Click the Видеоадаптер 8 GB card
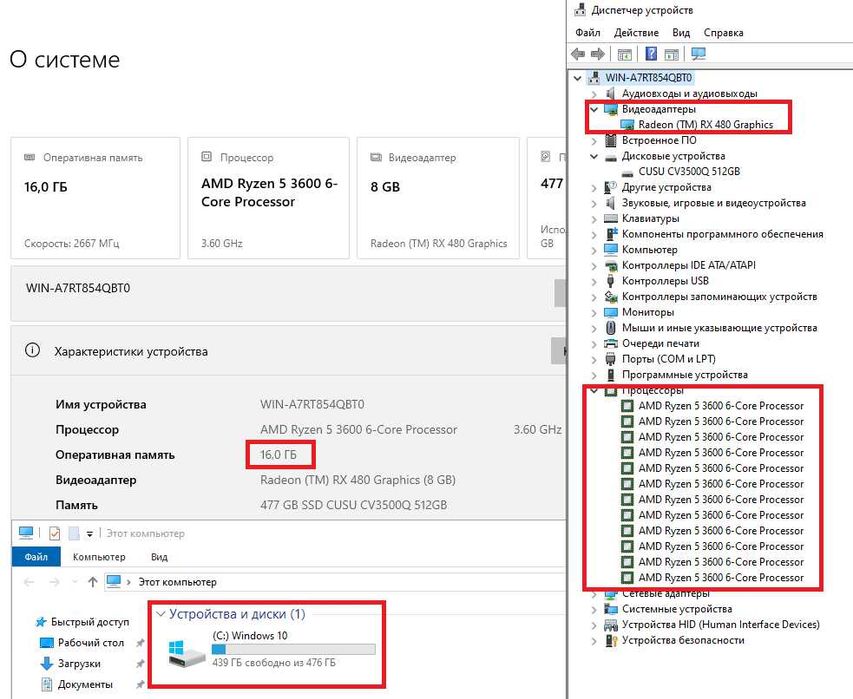Screen dimensions: 853x699 438,198
